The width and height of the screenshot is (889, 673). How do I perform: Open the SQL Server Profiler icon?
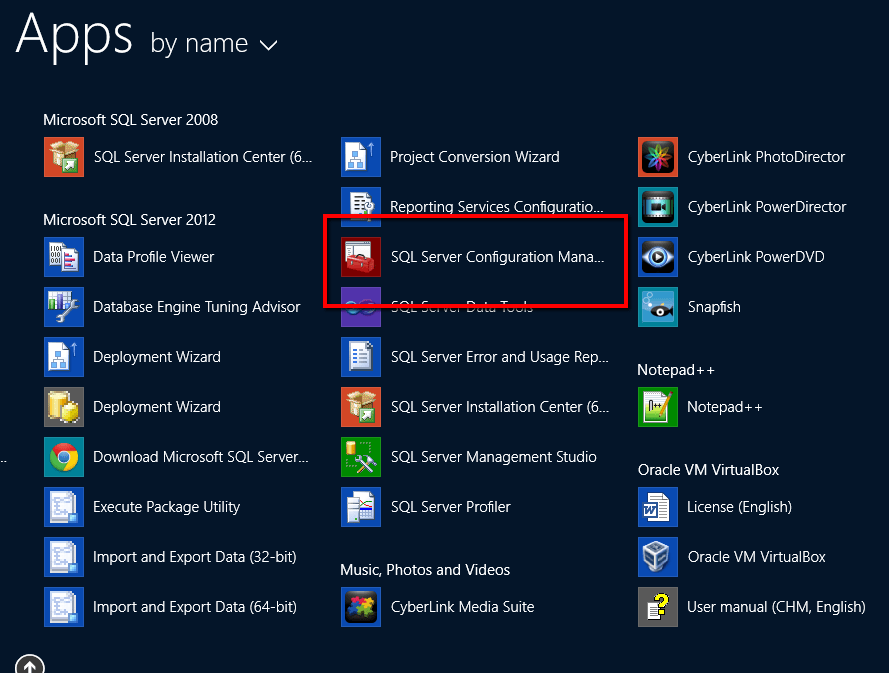tap(361, 507)
